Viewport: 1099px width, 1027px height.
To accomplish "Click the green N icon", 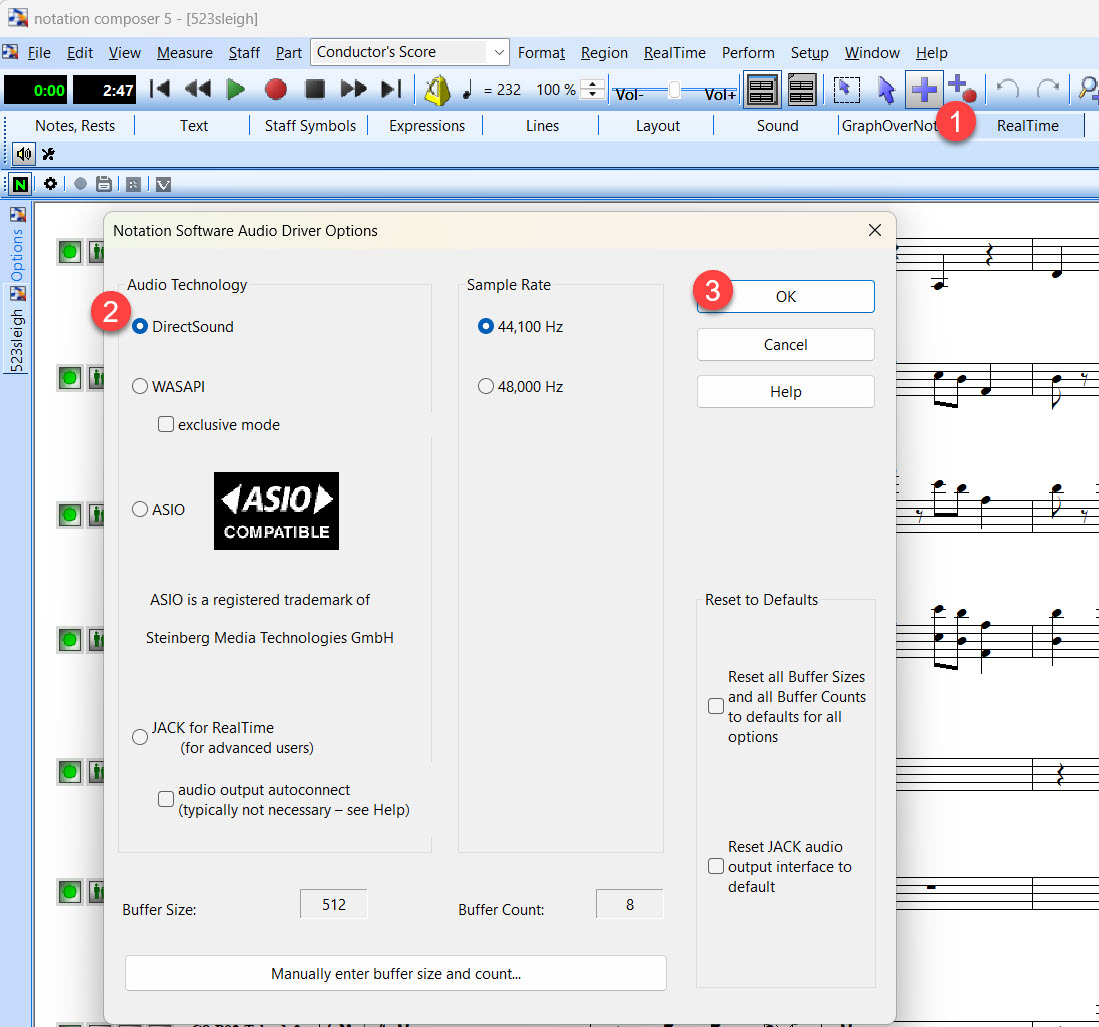I will click(x=20, y=184).
